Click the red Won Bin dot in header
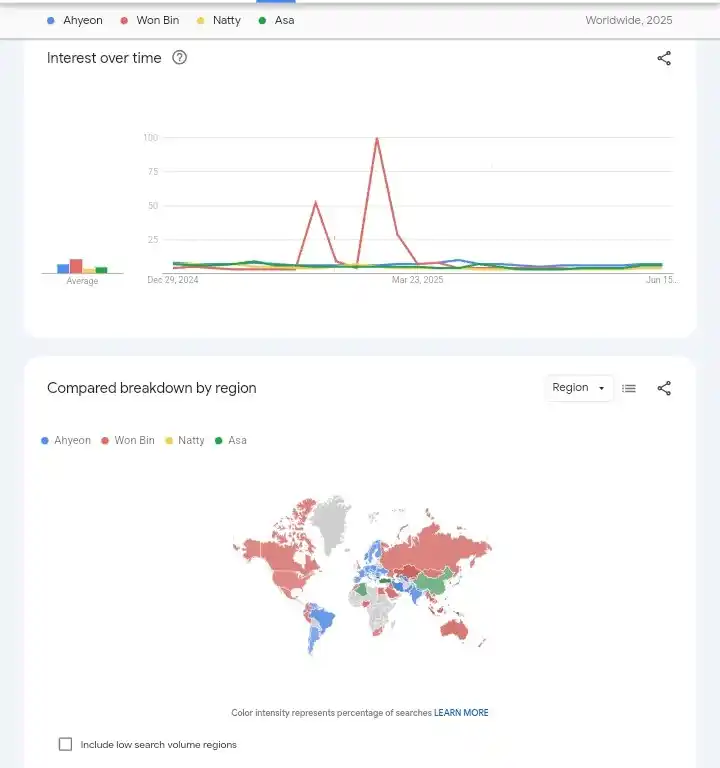 point(124,20)
